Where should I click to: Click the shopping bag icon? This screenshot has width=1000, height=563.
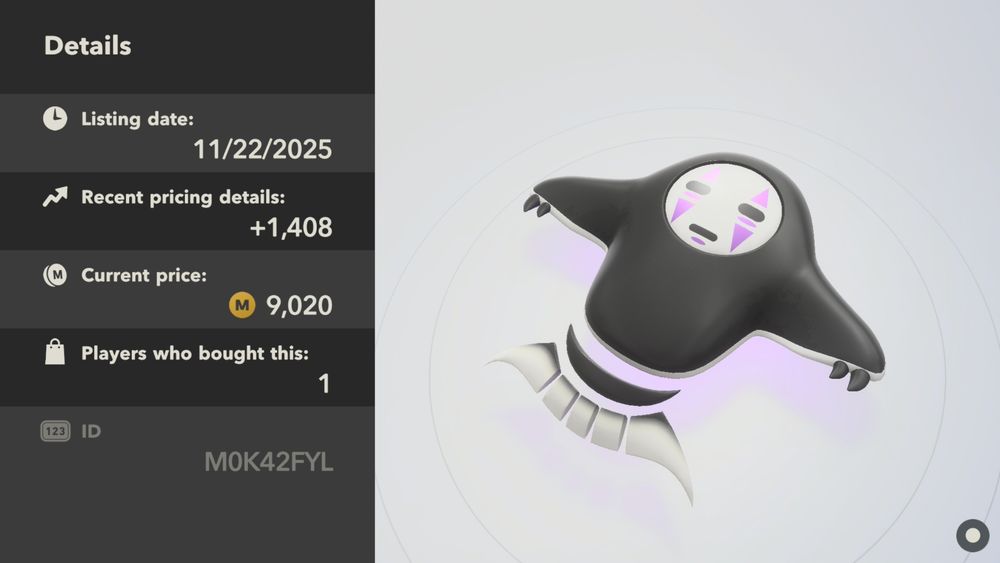click(x=55, y=352)
